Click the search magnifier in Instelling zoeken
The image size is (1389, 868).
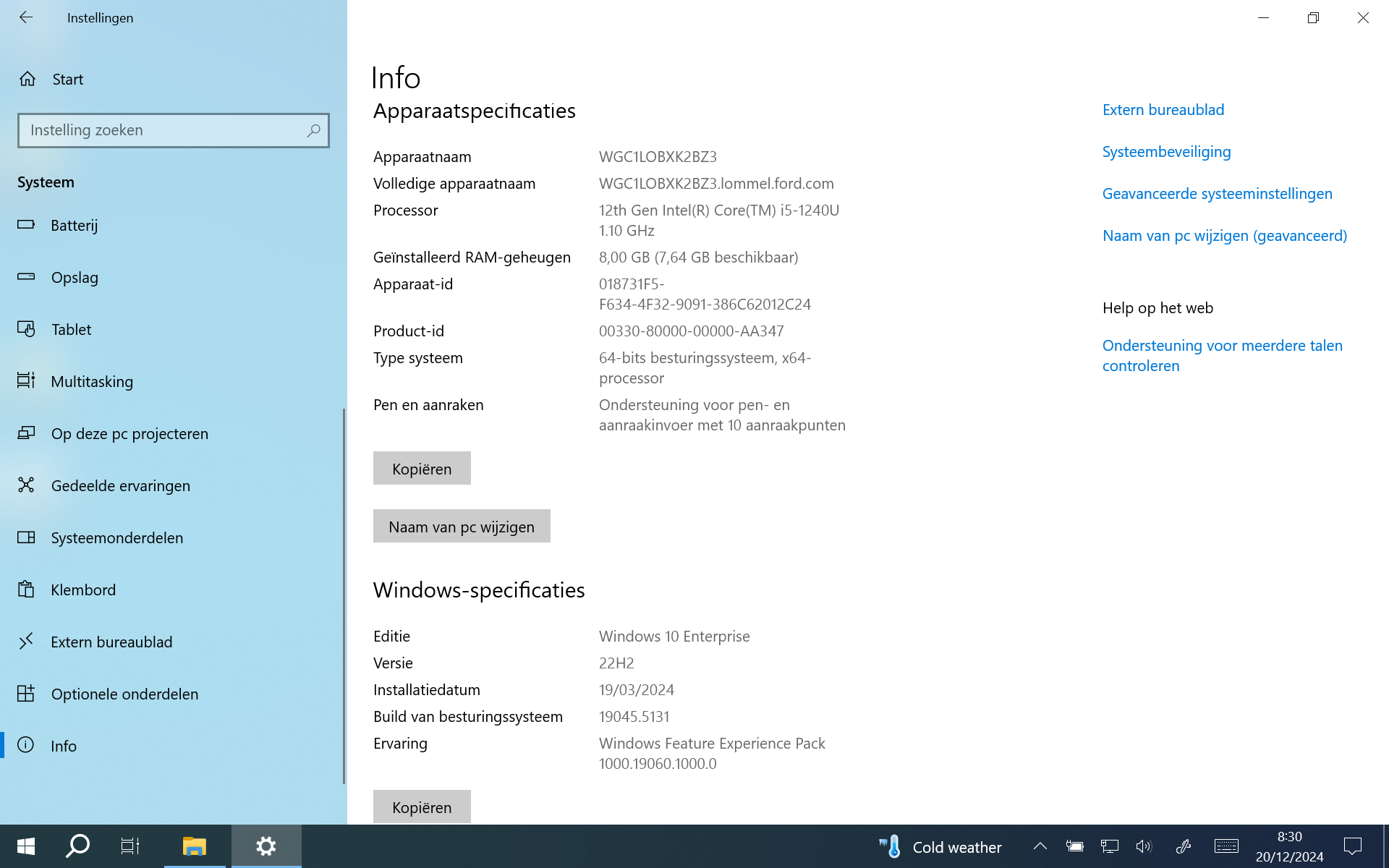click(313, 130)
